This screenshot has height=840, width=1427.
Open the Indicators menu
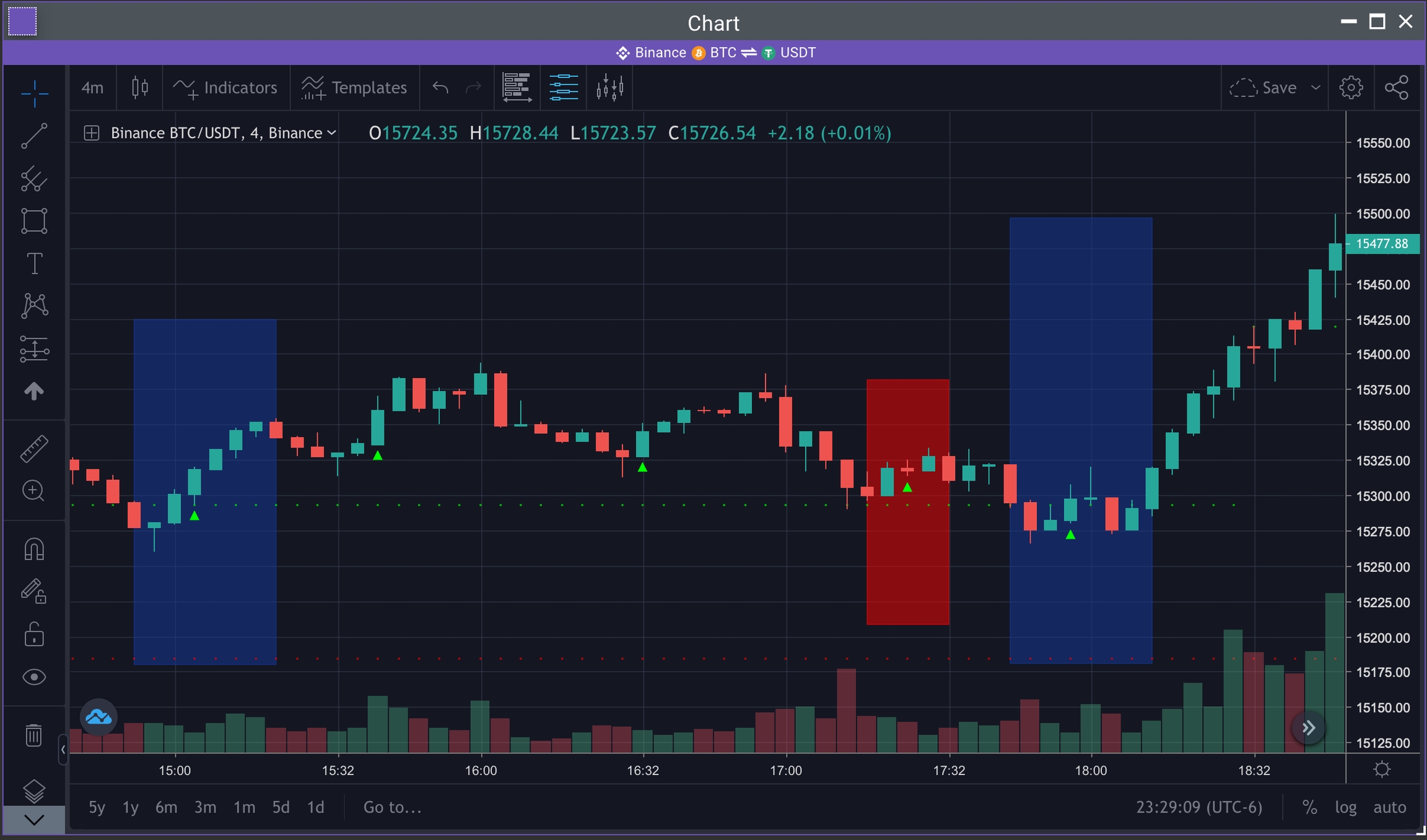pos(225,88)
